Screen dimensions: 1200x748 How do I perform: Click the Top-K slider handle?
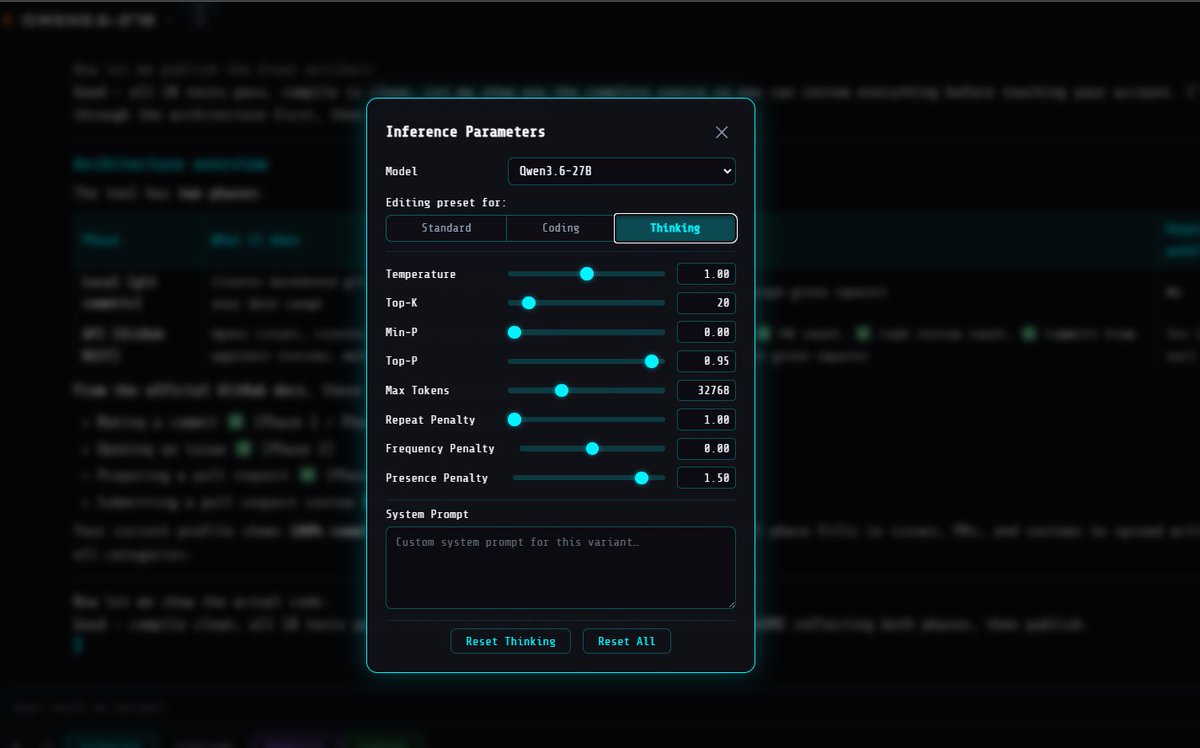pos(529,303)
